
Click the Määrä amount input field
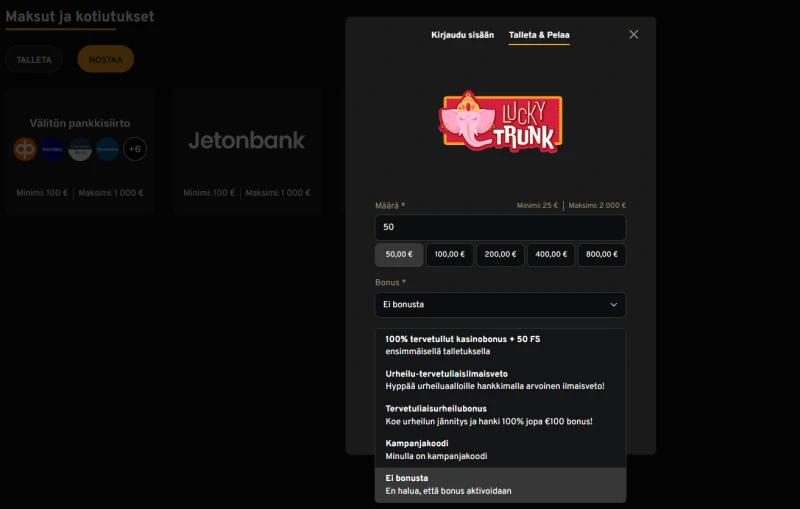click(x=500, y=227)
